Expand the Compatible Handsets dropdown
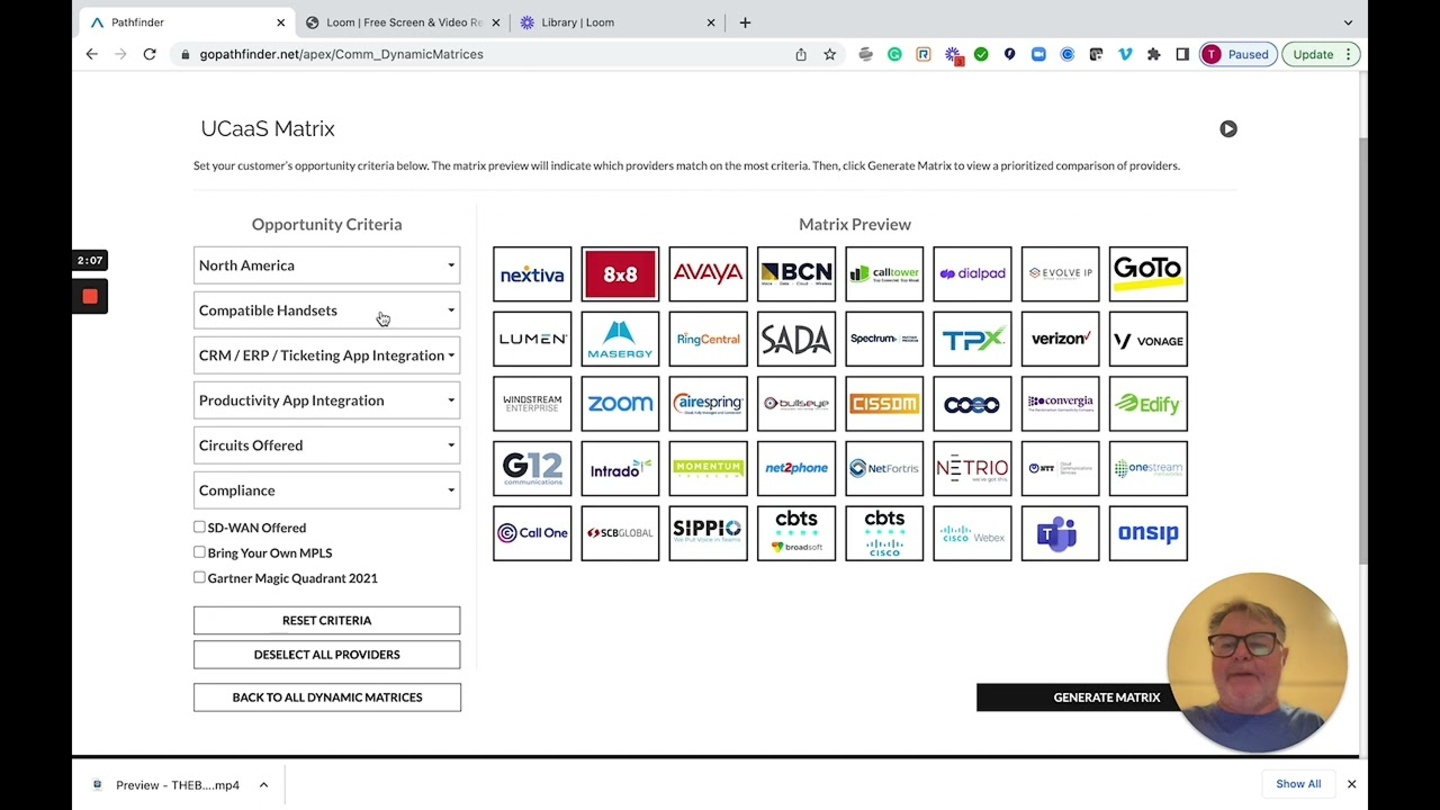The width and height of the screenshot is (1440, 810). click(327, 310)
